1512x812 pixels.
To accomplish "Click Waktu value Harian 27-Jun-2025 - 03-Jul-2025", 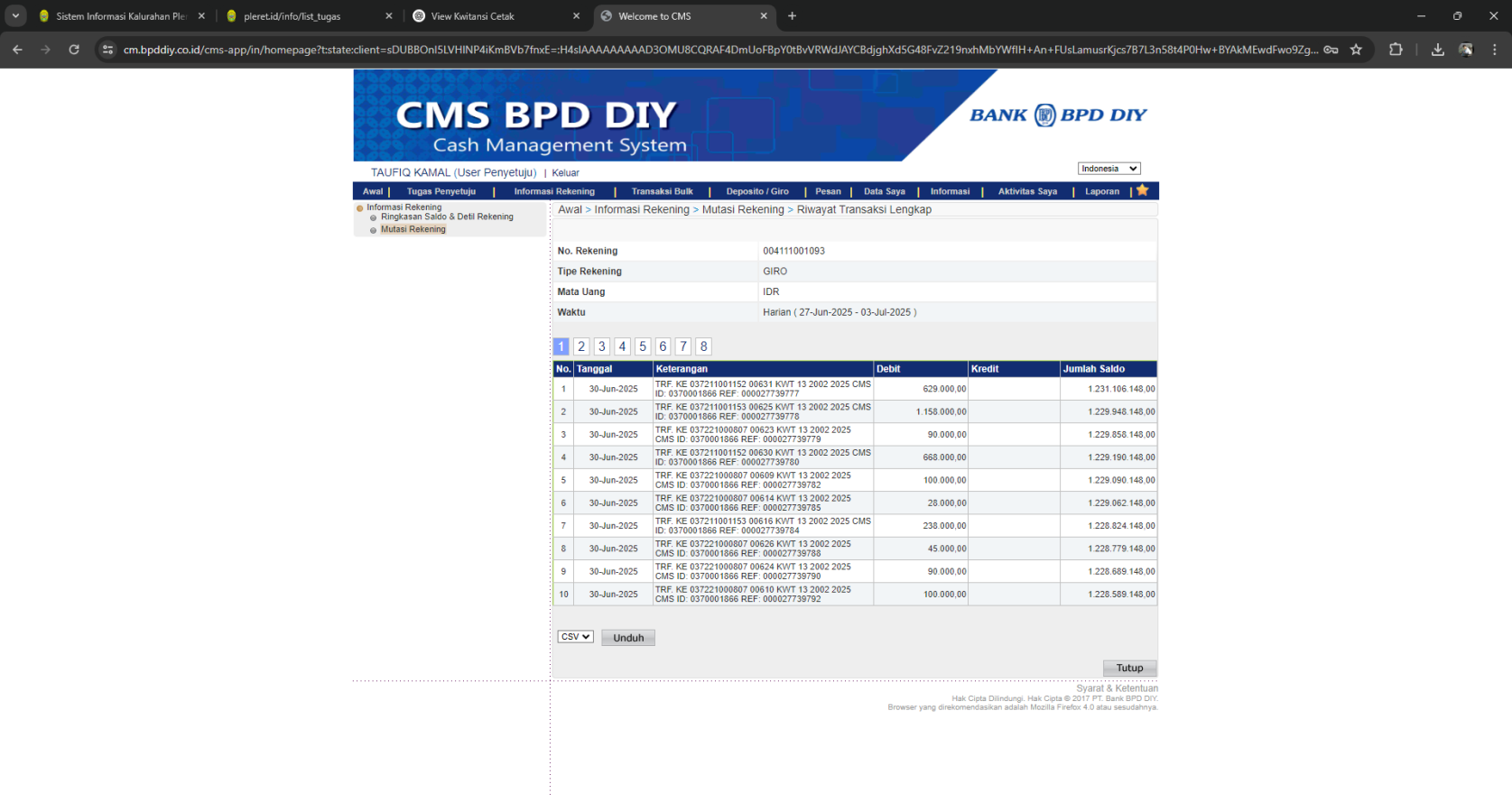I will [x=839, y=312].
